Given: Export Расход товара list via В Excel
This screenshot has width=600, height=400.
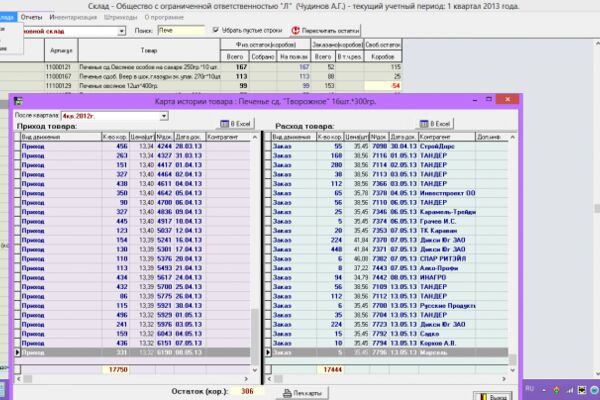Looking at the screenshot, I should (x=435, y=124).
